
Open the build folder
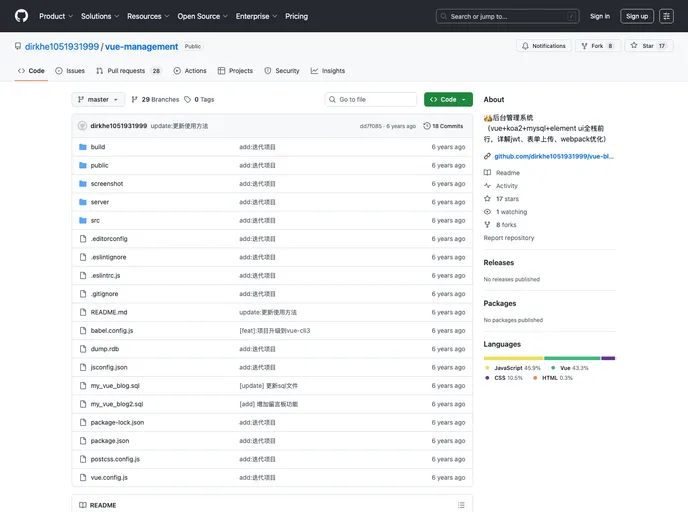98,147
